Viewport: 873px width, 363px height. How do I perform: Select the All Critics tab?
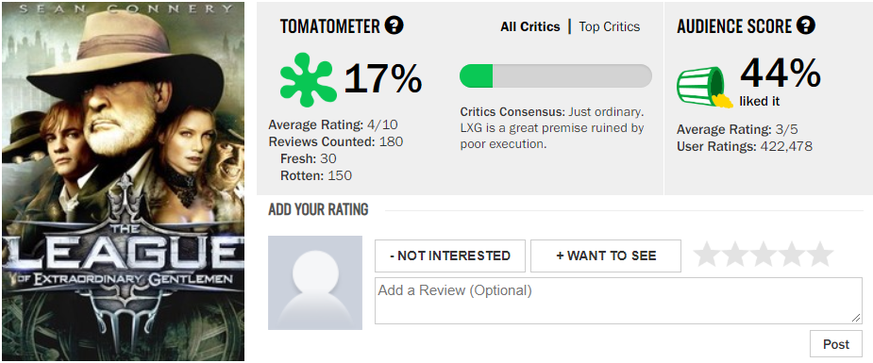pos(530,27)
